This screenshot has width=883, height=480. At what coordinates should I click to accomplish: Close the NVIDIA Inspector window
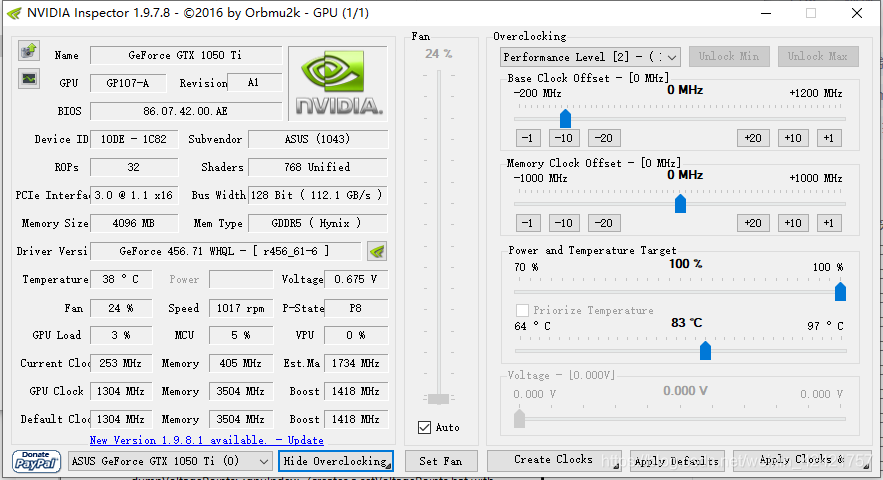tap(857, 13)
